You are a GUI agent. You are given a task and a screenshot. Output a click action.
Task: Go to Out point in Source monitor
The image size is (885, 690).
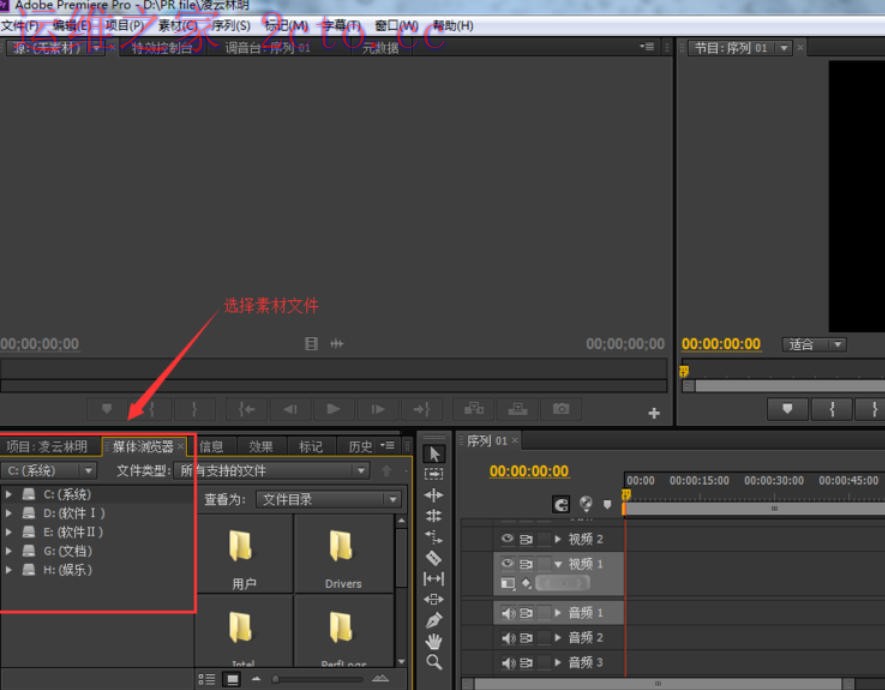point(421,408)
